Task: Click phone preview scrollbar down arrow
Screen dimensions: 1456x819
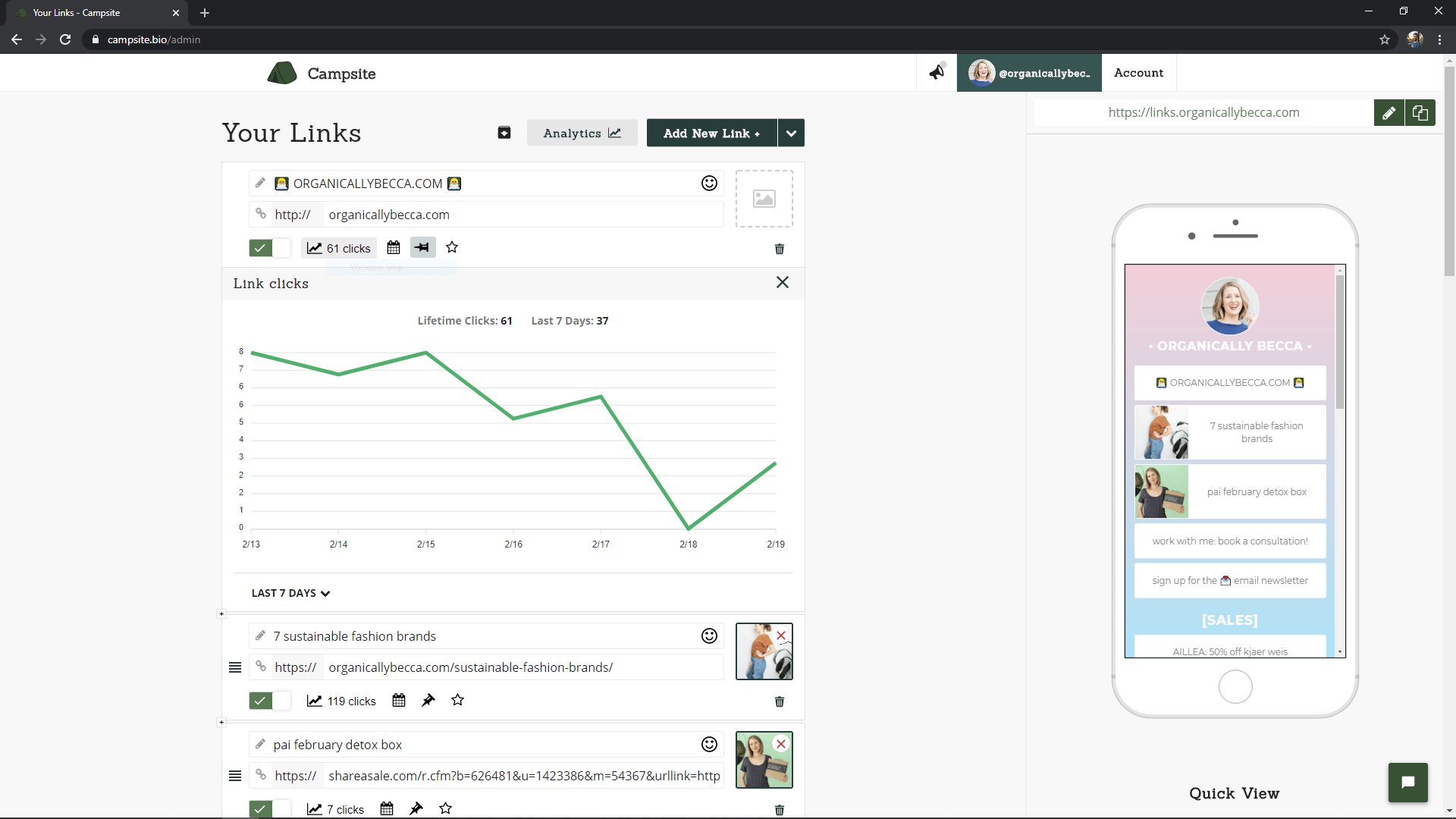Action: [1340, 652]
